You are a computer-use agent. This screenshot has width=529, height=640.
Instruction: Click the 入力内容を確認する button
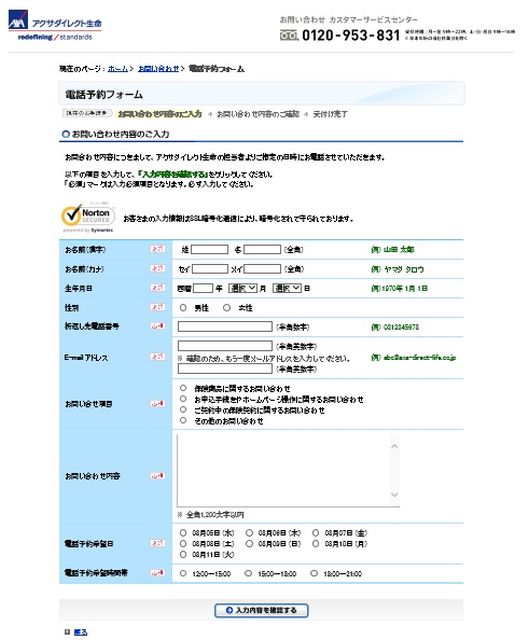[261, 610]
